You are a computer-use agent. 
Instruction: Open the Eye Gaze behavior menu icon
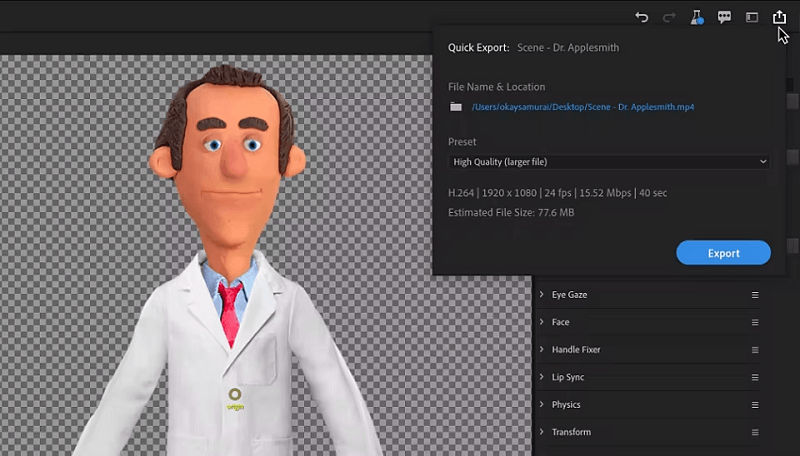point(755,295)
